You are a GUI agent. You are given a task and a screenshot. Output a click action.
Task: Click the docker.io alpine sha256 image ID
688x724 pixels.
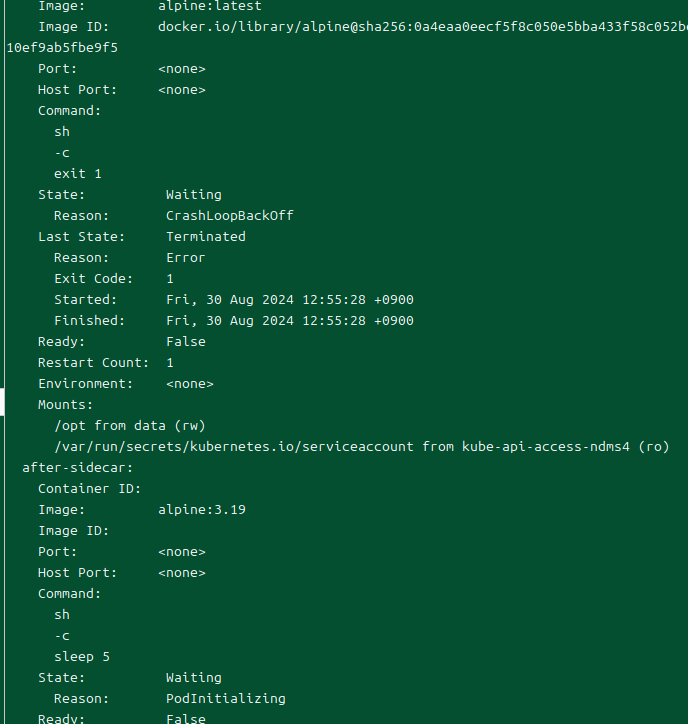[422, 27]
